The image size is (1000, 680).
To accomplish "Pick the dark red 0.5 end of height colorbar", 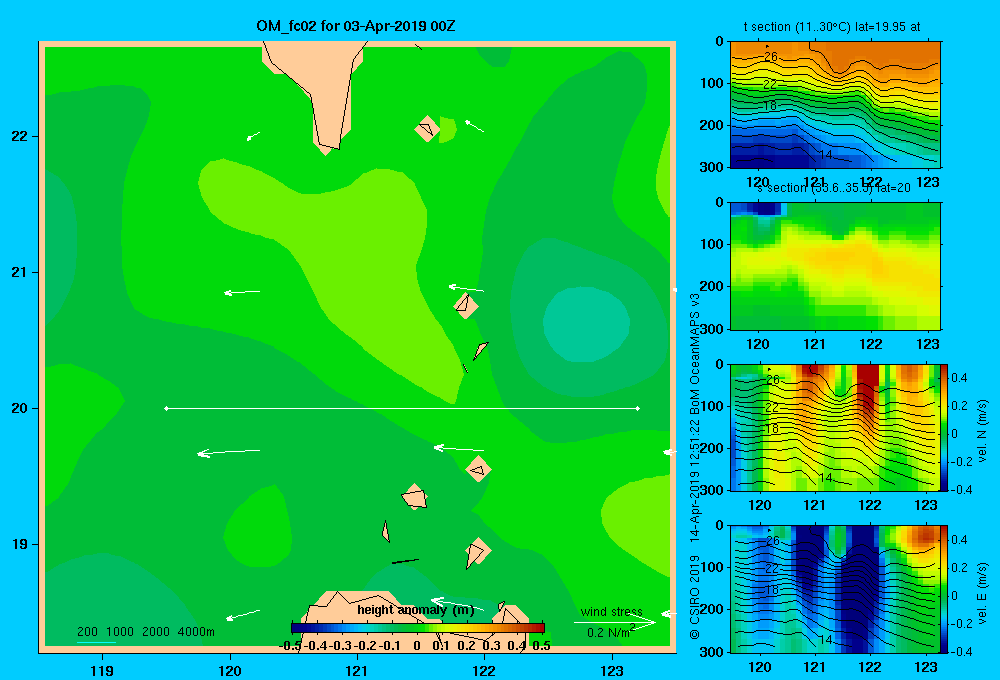I will click(x=540, y=628).
